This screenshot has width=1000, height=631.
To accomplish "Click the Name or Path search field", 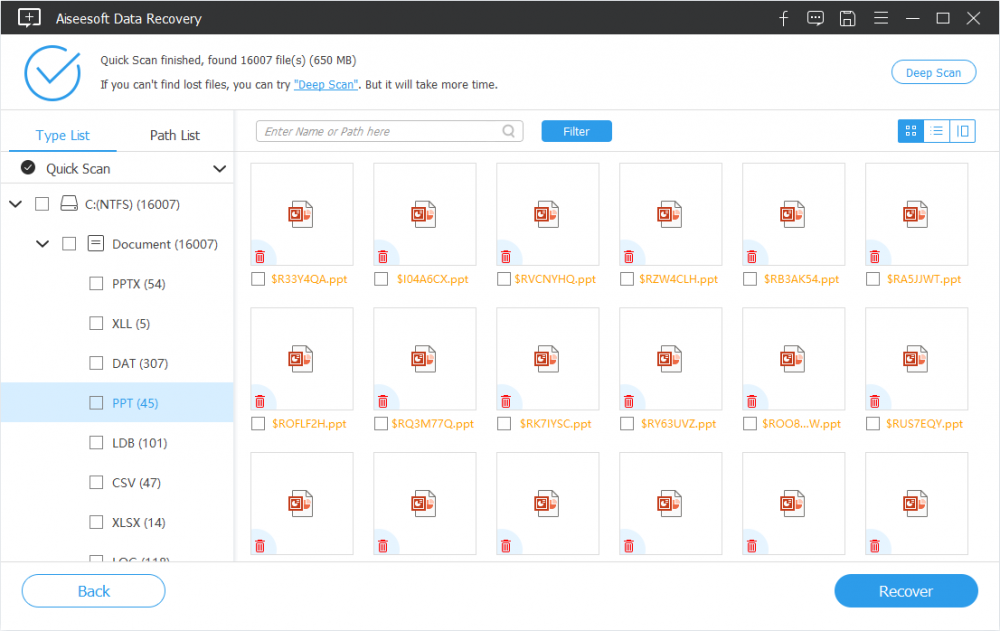I will [380, 131].
